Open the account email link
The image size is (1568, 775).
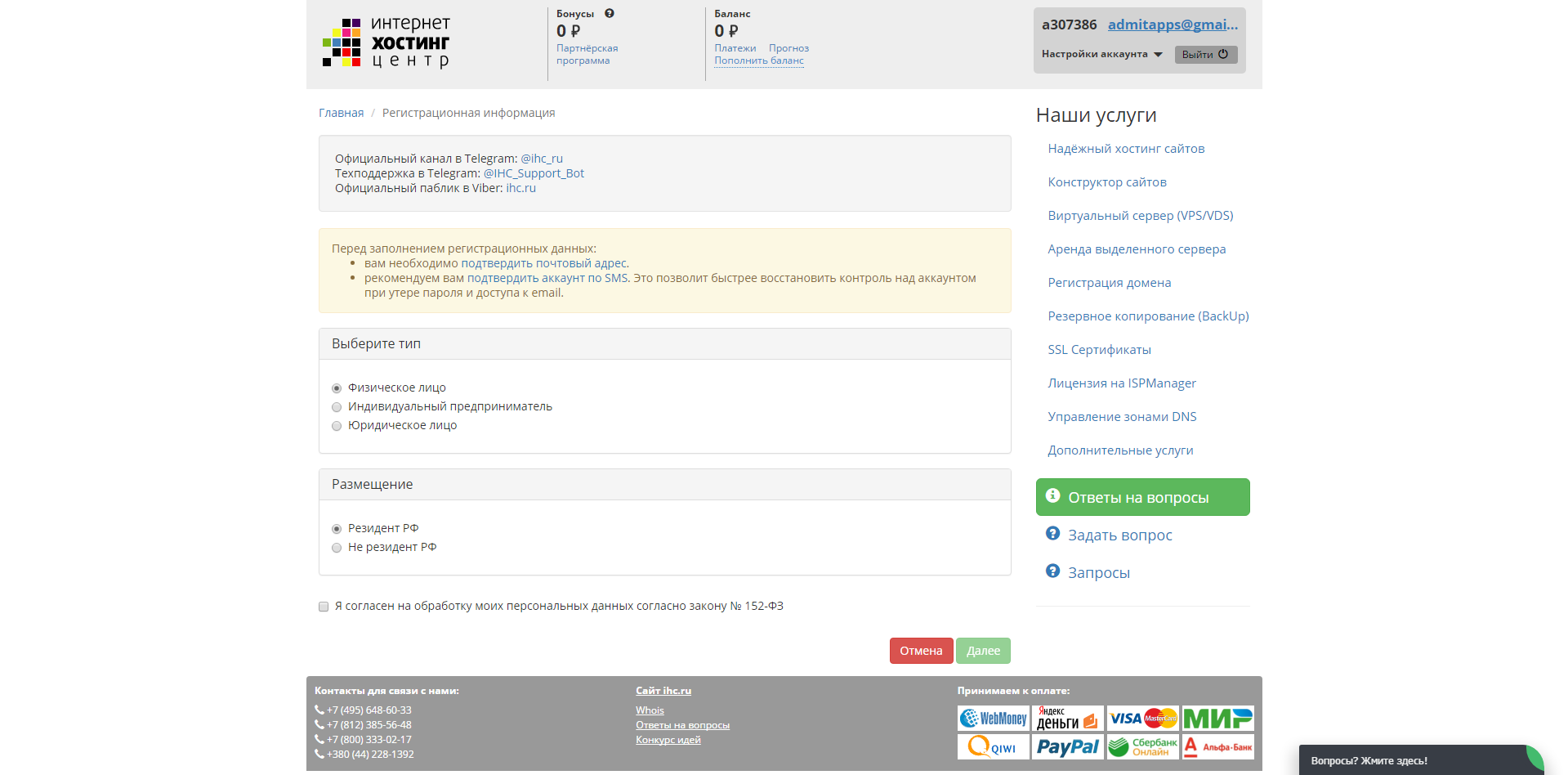[x=1173, y=25]
